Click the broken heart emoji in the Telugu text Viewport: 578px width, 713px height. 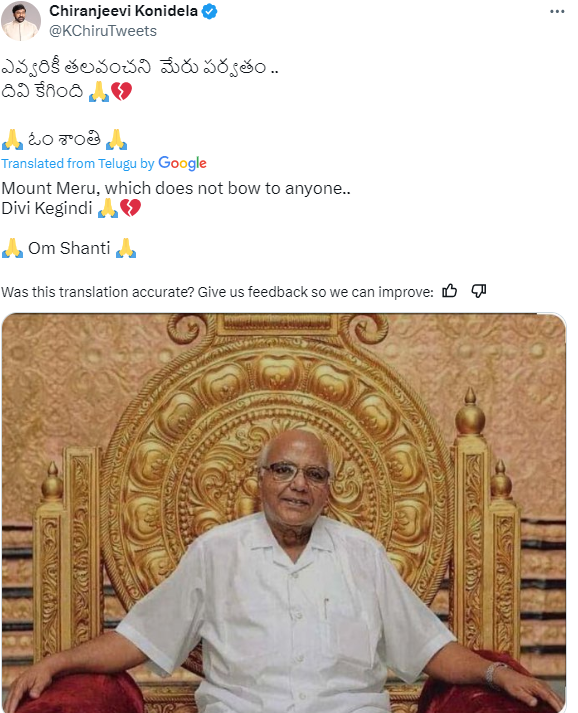click(121, 91)
